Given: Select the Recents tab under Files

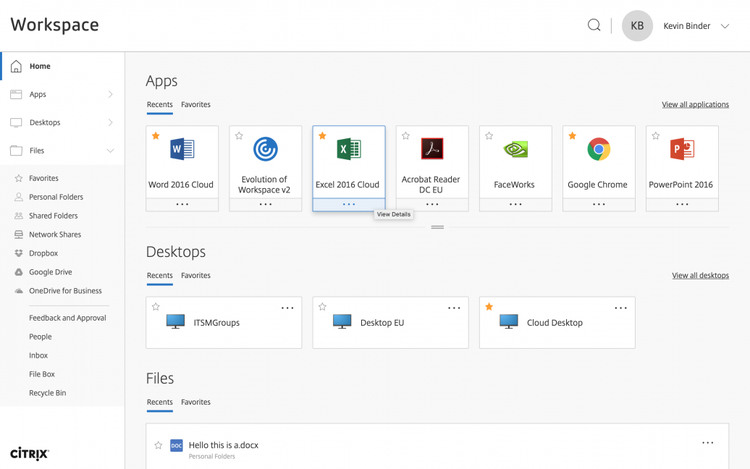Looking at the screenshot, I should [160, 402].
